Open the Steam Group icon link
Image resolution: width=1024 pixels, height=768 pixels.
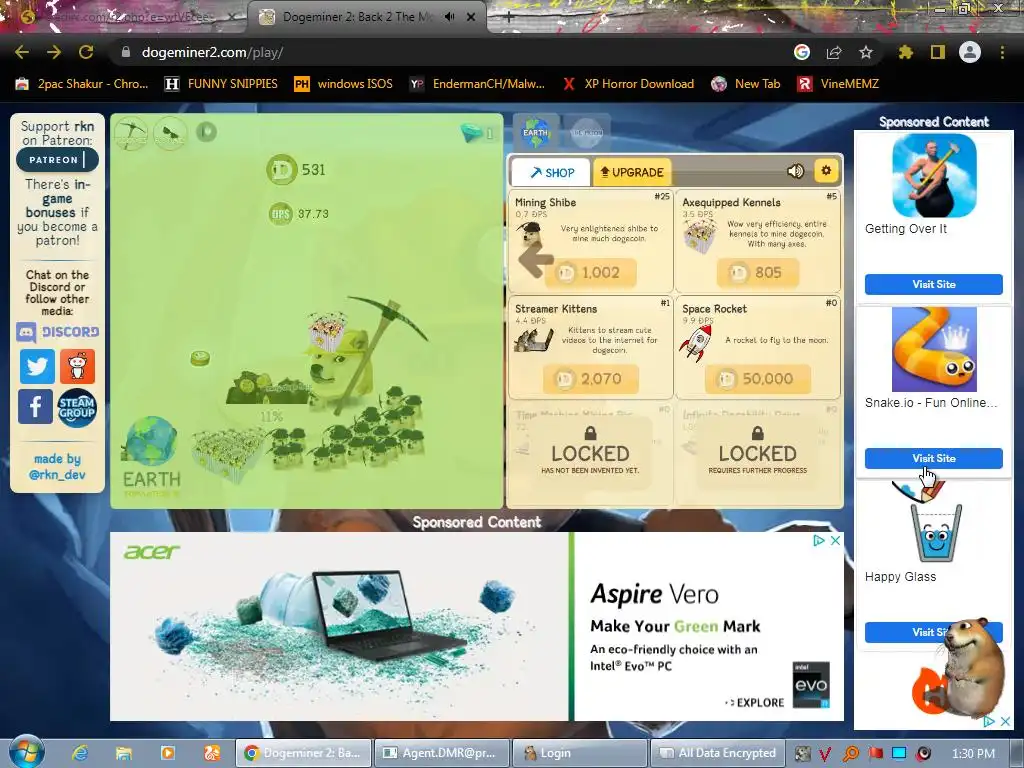[76, 408]
